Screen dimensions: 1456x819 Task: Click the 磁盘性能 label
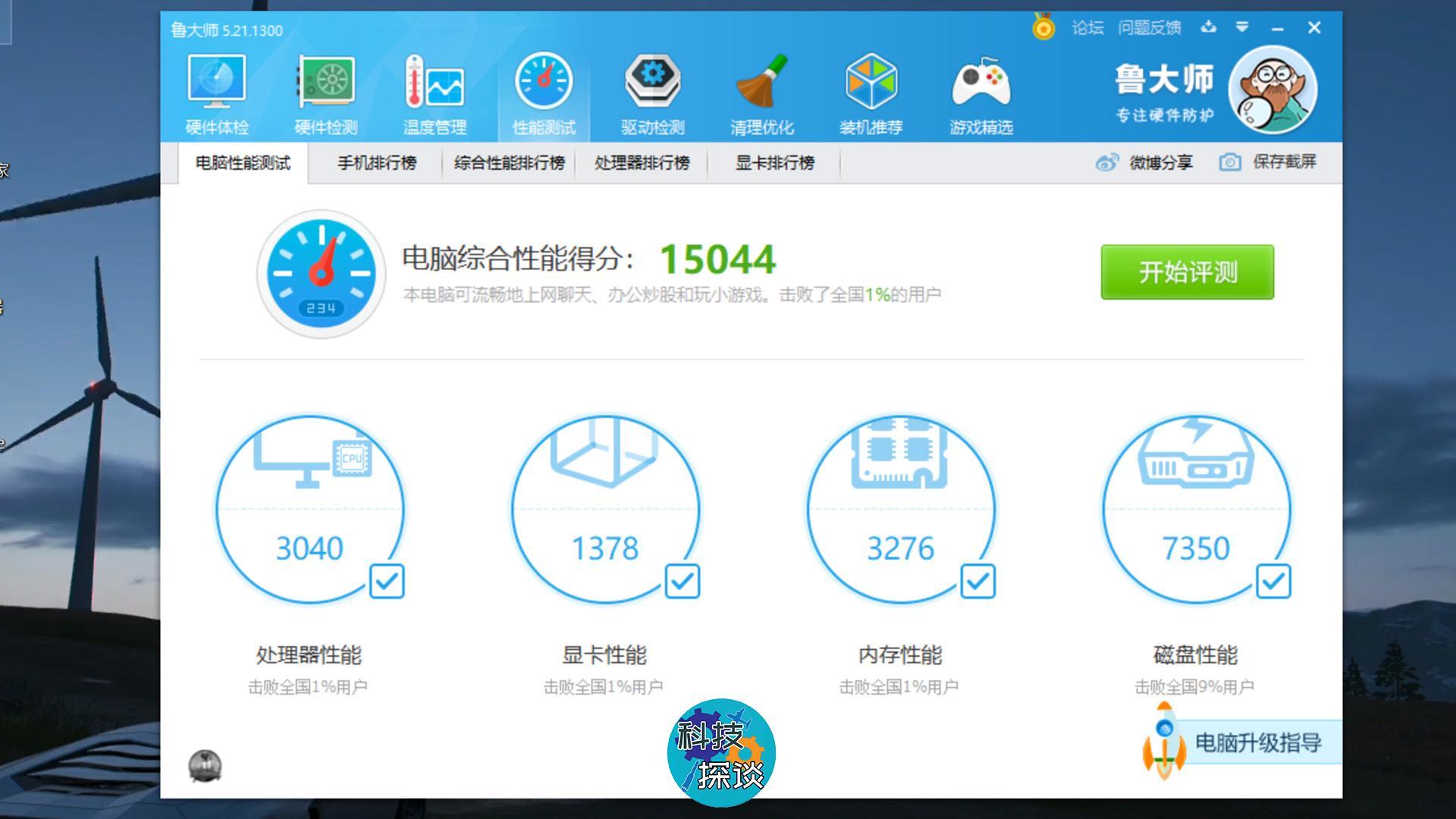[1196, 654]
